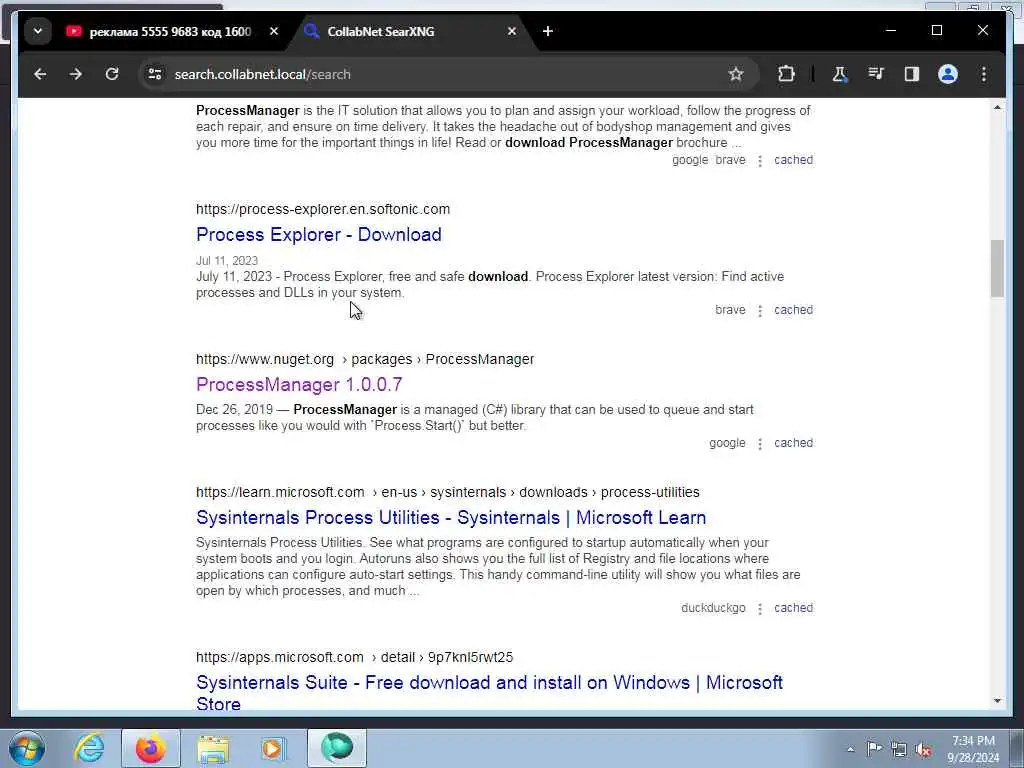Expand options dots for Process Explorer result
The image size is (1024, 768).
click(x=760, y=311)
